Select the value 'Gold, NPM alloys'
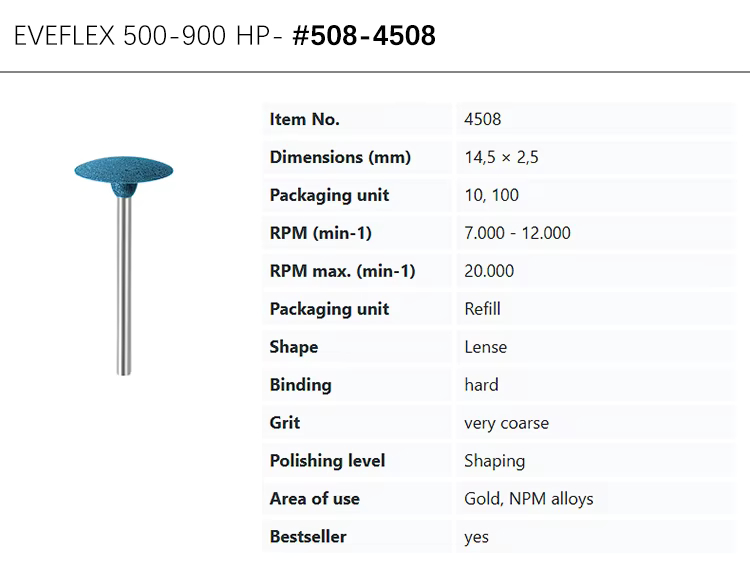 pos(529,499)
